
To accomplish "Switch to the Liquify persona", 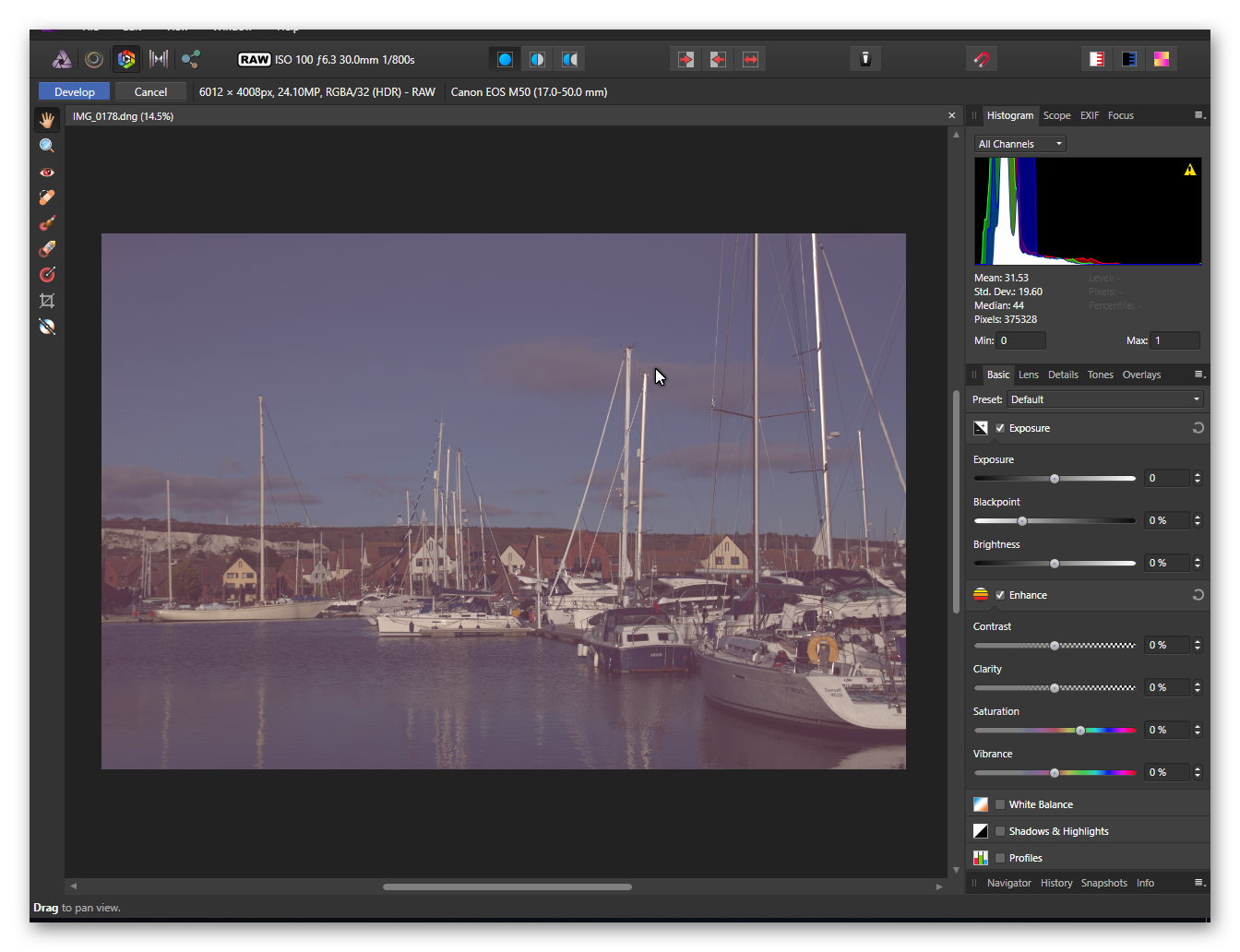I will (94, 60).
